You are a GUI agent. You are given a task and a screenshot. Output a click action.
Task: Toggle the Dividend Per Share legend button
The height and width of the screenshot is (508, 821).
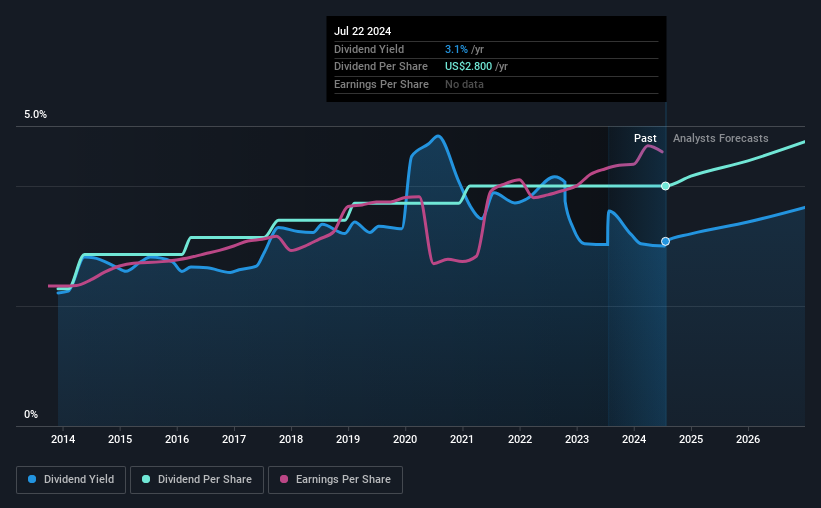coord(197,480)
